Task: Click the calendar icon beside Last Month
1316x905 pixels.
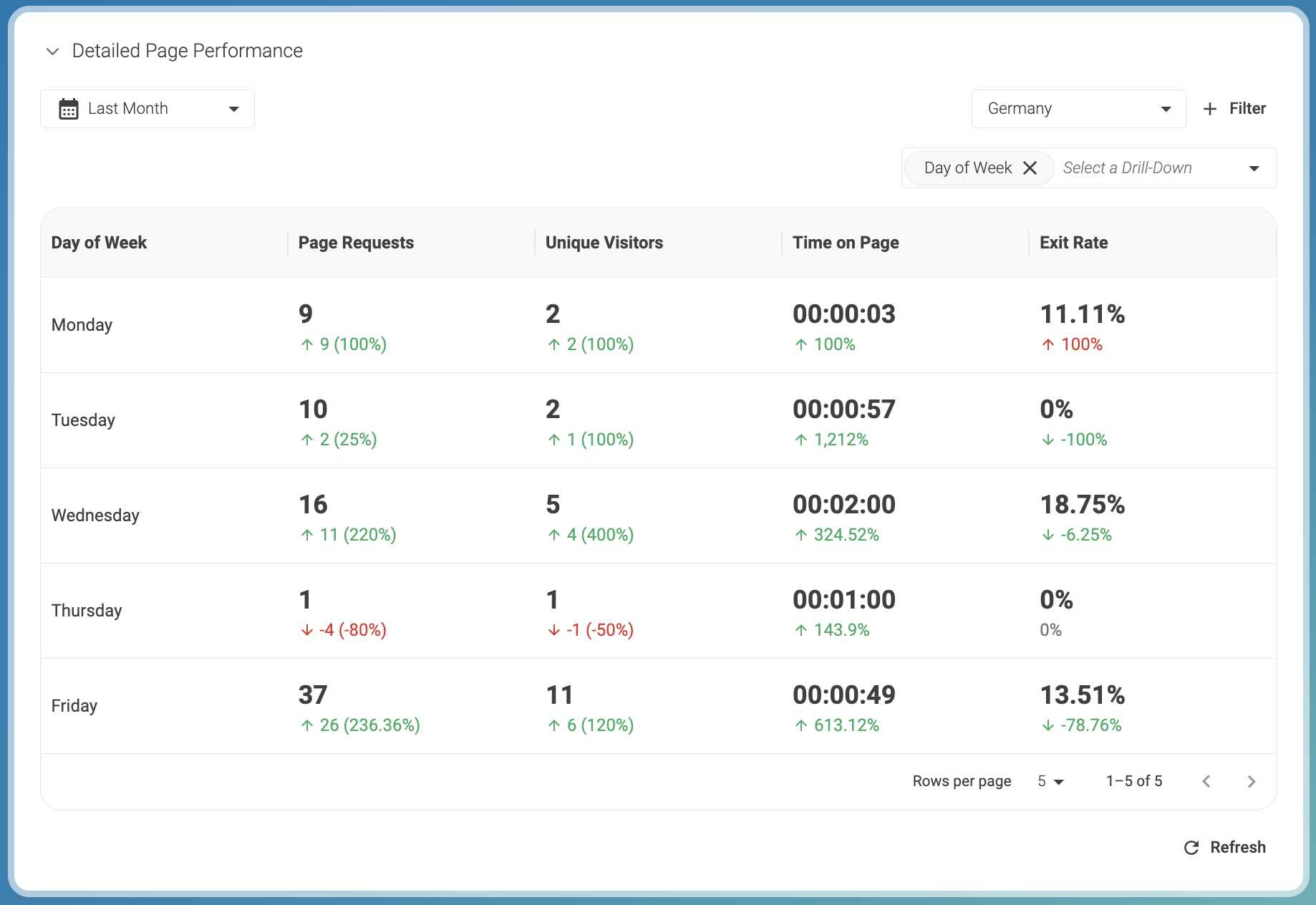Action: [x=69, y=109]
